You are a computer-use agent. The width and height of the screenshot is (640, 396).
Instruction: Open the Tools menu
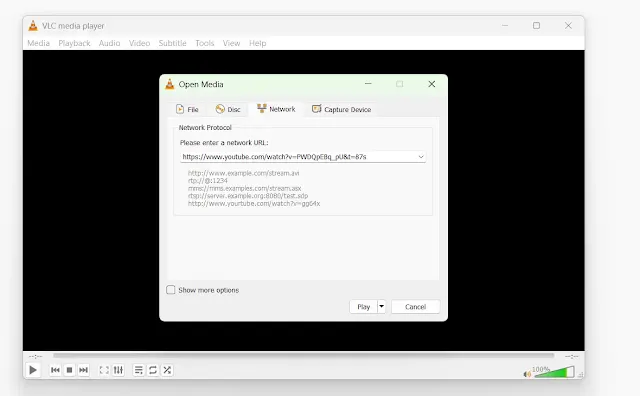(x=204, y=43)
